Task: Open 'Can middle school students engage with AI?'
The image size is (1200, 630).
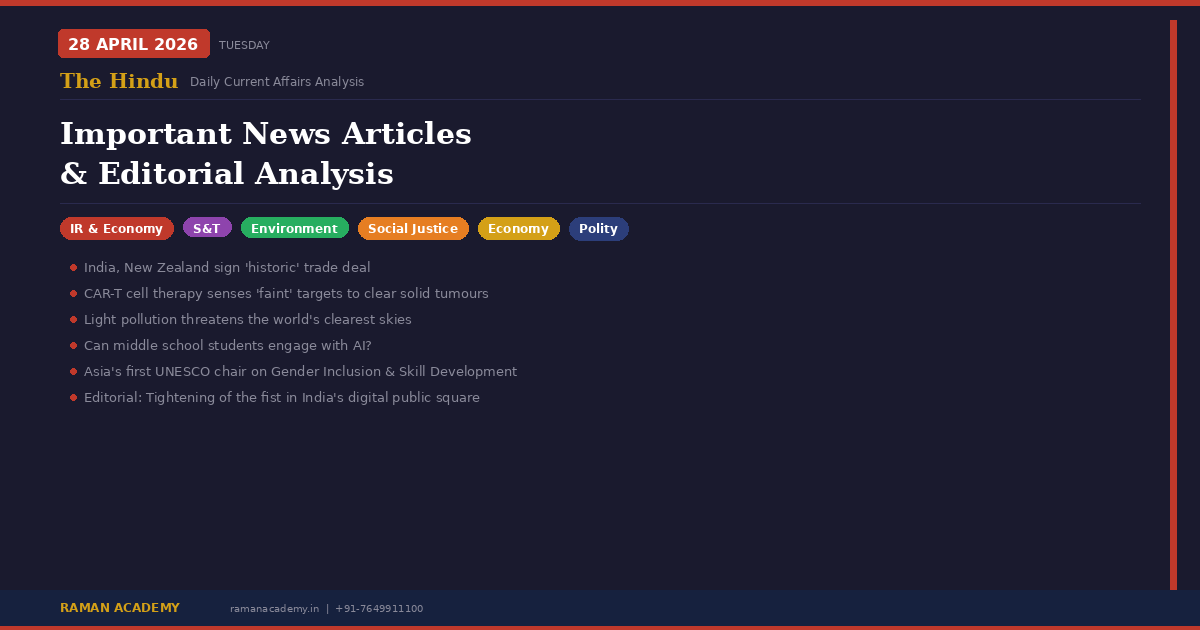Action: [228, 346]
